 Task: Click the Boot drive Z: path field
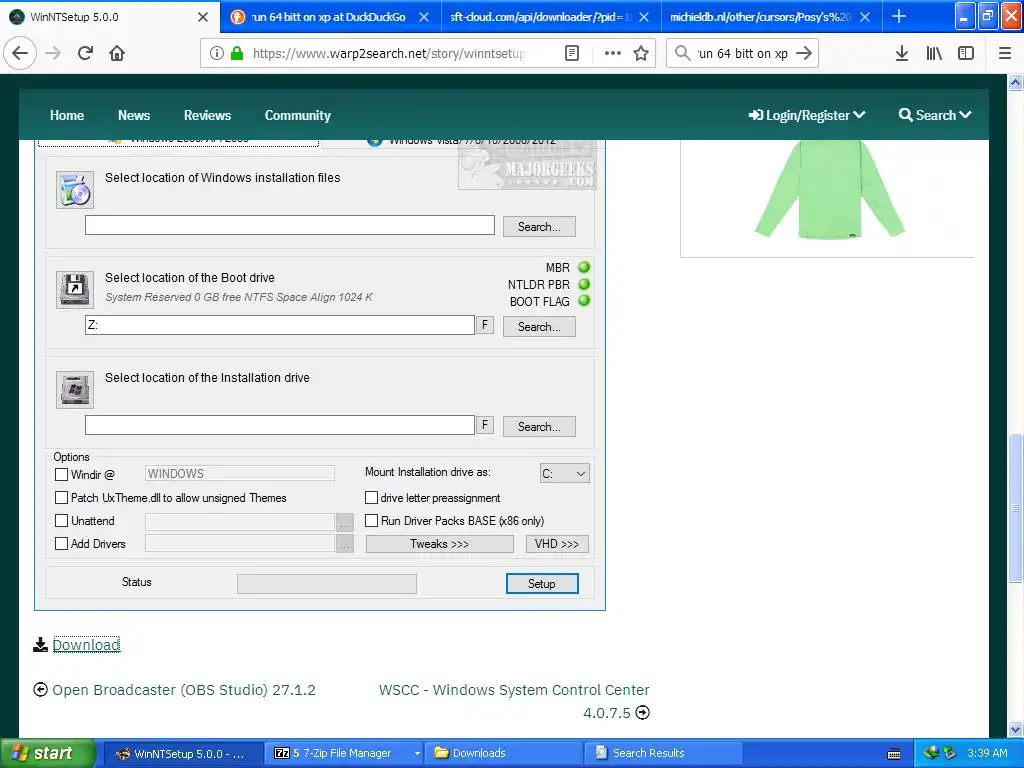pos(280,325)
